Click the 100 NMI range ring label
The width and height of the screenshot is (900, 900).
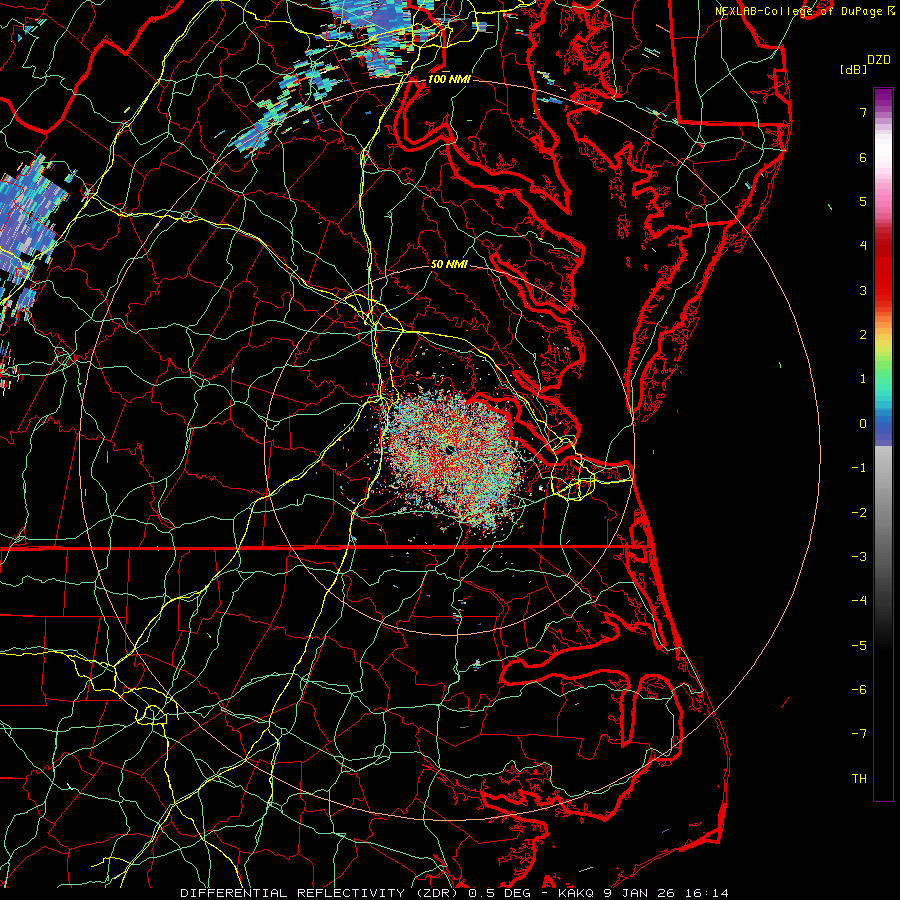coord(449,79)
